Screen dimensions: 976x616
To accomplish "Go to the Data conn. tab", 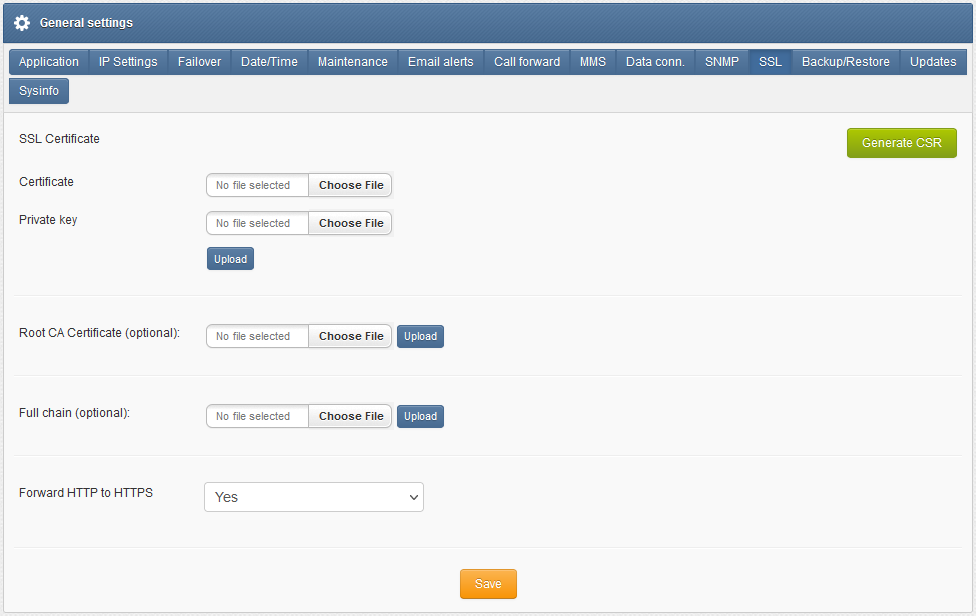I will [x=655, y=62].
